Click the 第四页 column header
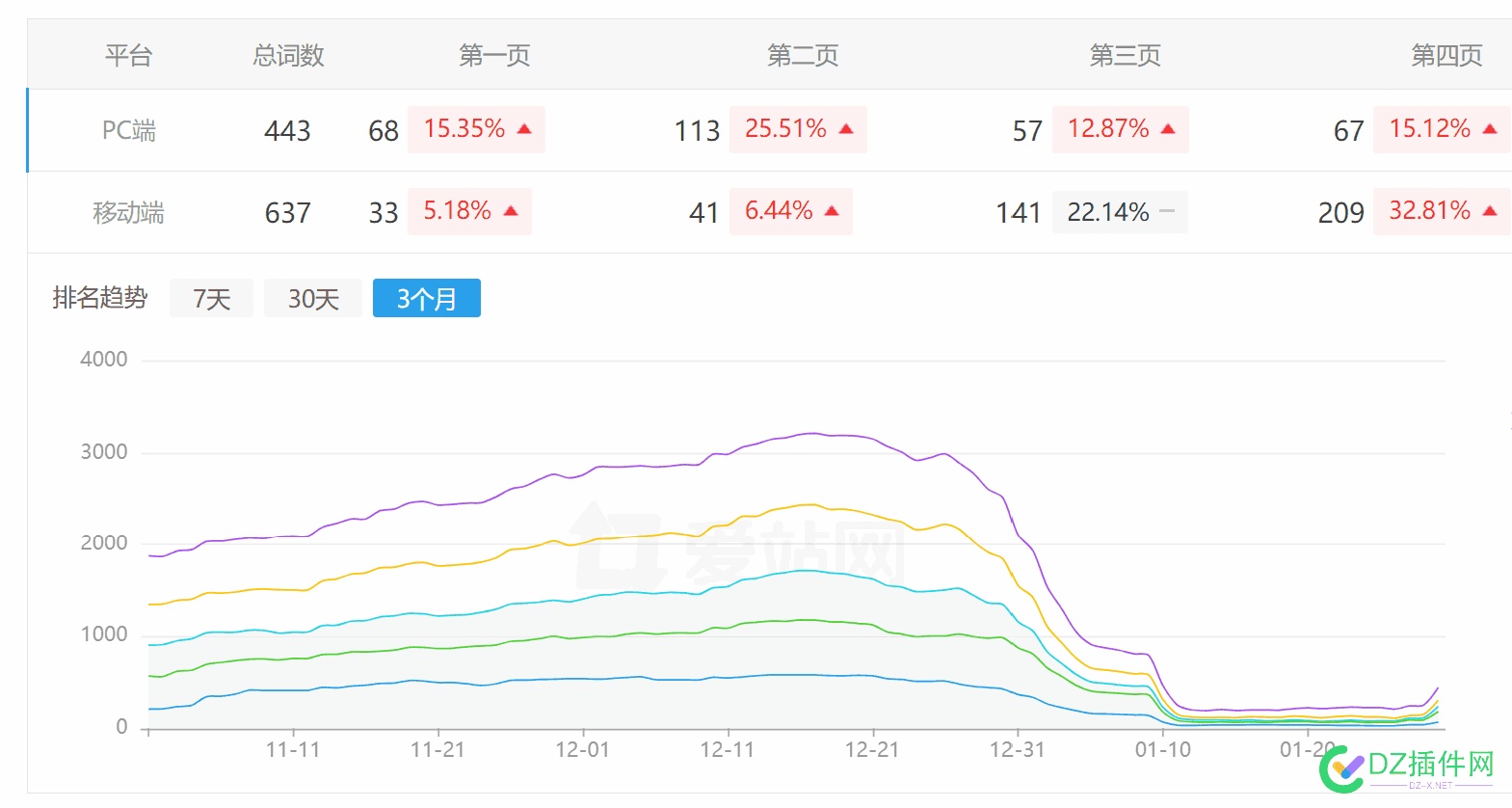Image resolution: width=1512 pixels, height=808 pixels. pyautogui.click(x=1446, y=55)
